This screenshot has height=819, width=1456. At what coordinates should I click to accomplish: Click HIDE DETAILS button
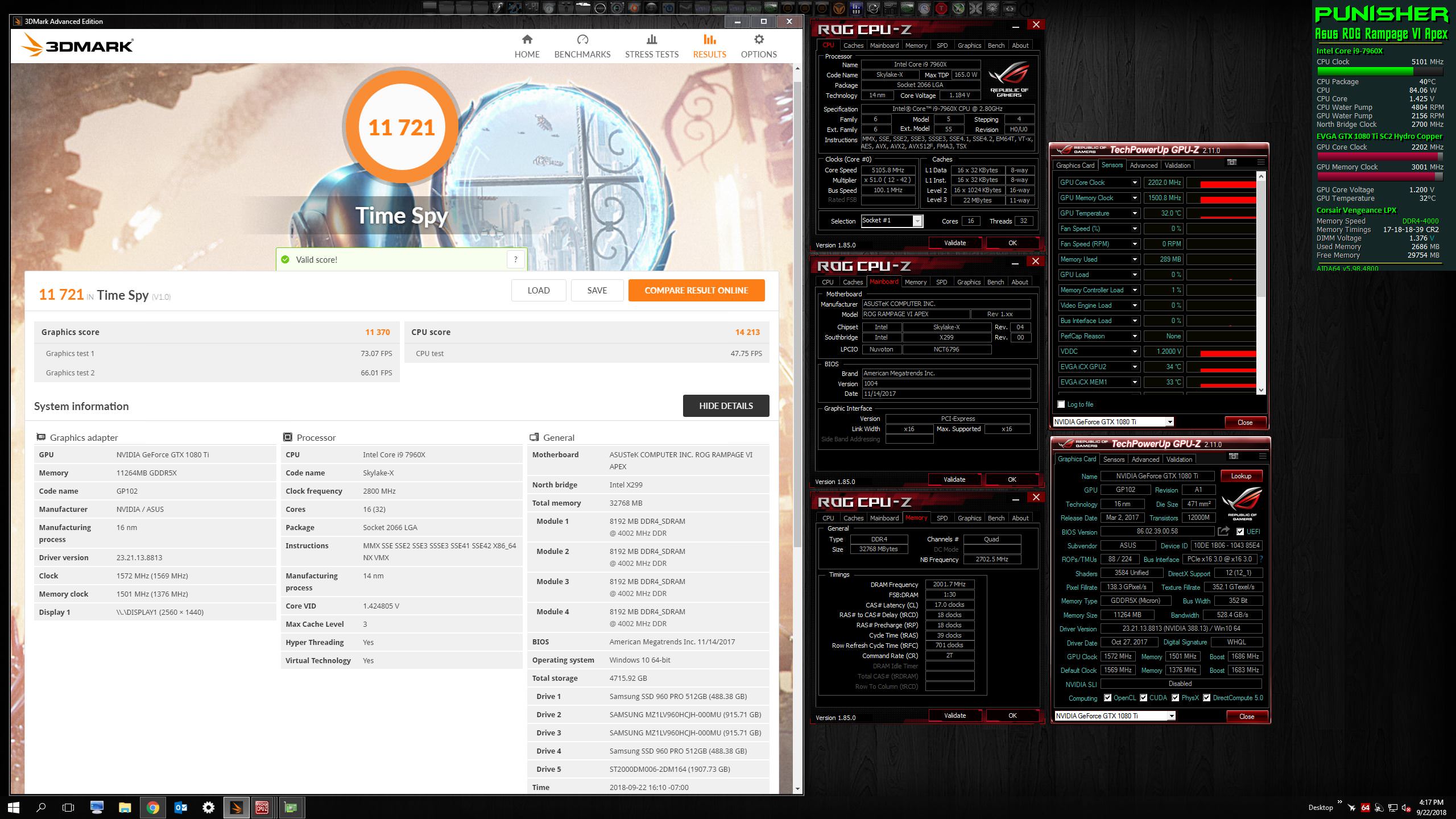pos(726,406)
